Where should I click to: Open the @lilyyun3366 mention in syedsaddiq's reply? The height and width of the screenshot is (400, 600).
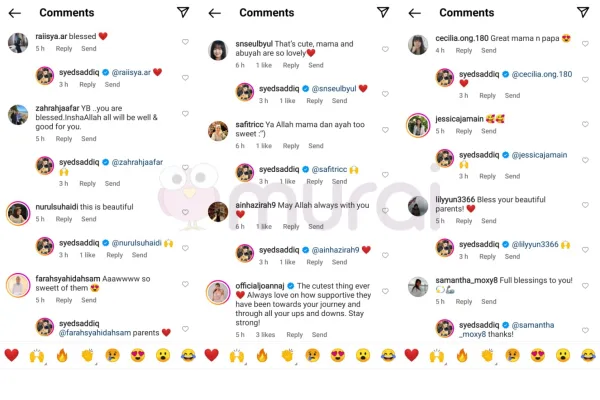pos(535,244)
